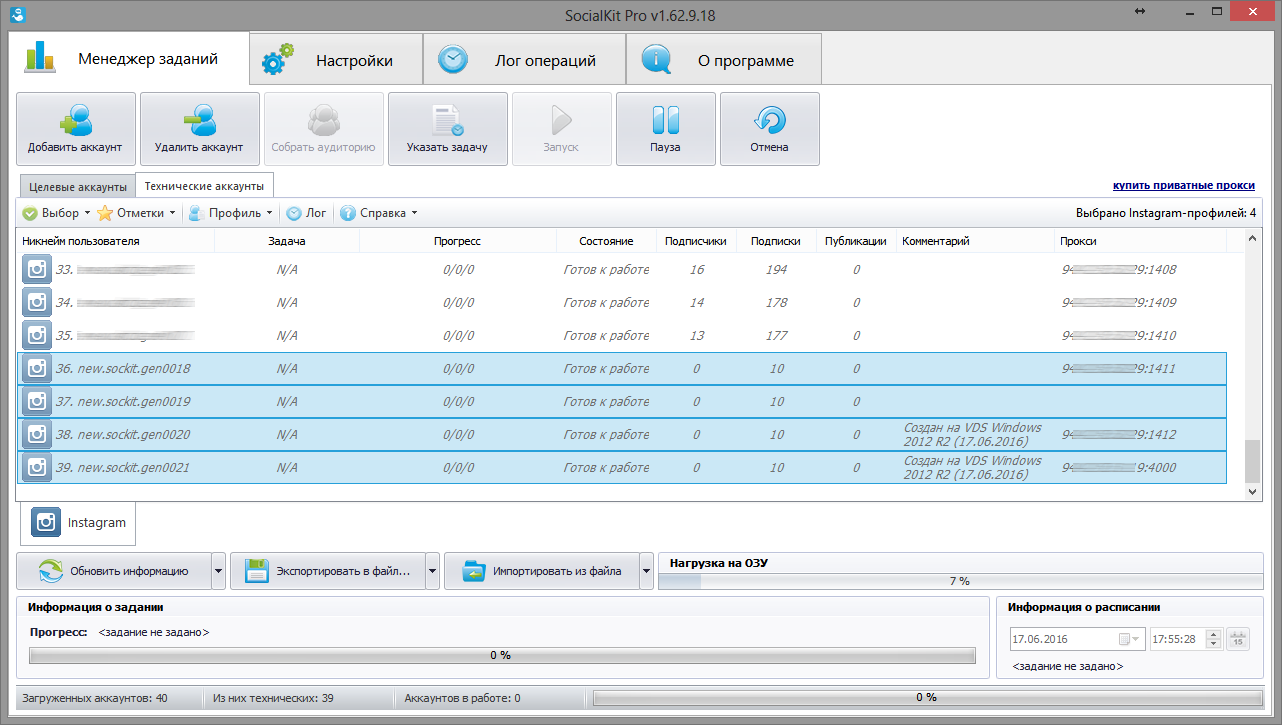Image resolution: width=1282 pixels, height=725 pixels.
Task: Click the Загруженных аккаунтов: 40 status text
Action: click(x=93, y=698)
